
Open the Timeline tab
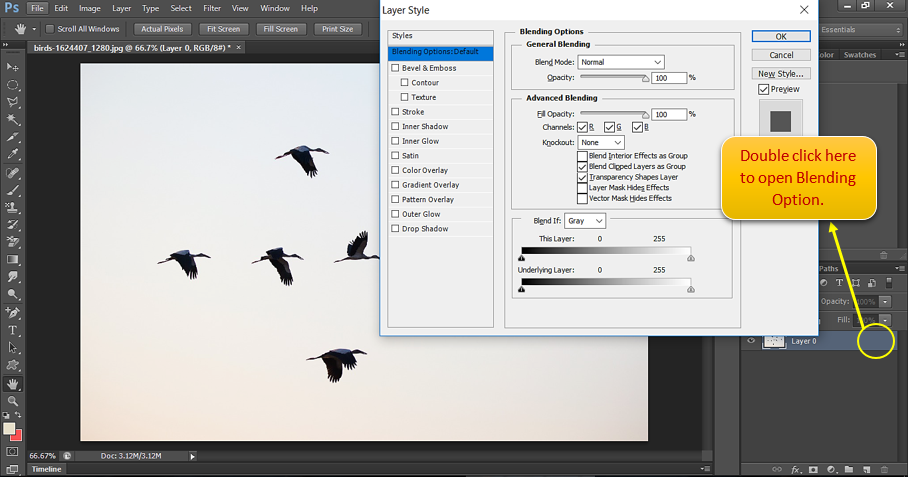point(46,469)
